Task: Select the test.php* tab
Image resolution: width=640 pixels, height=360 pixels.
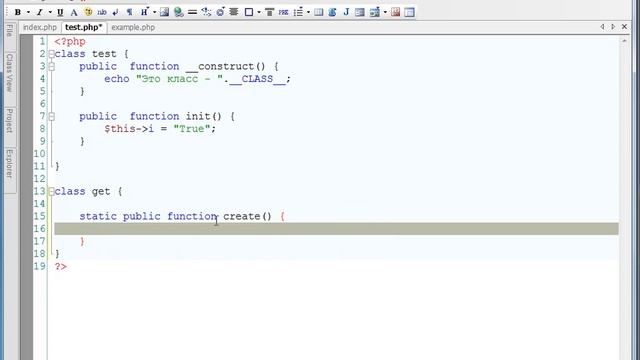Action: coord(84,27)
